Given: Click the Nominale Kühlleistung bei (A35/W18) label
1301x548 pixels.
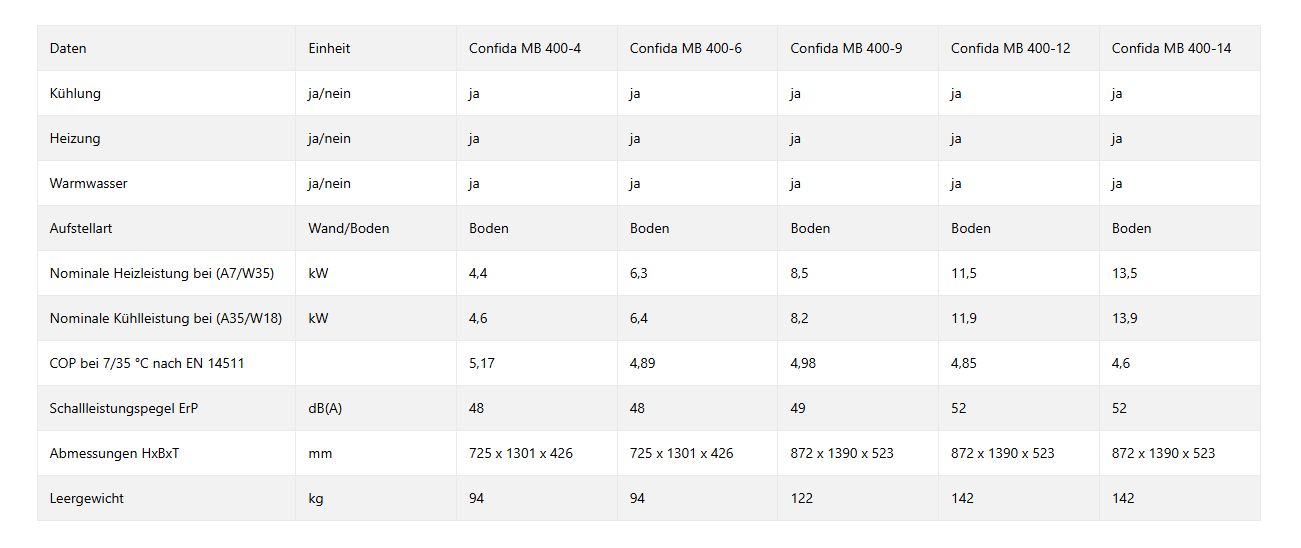Looking at the screenshot, I should 166,318.
